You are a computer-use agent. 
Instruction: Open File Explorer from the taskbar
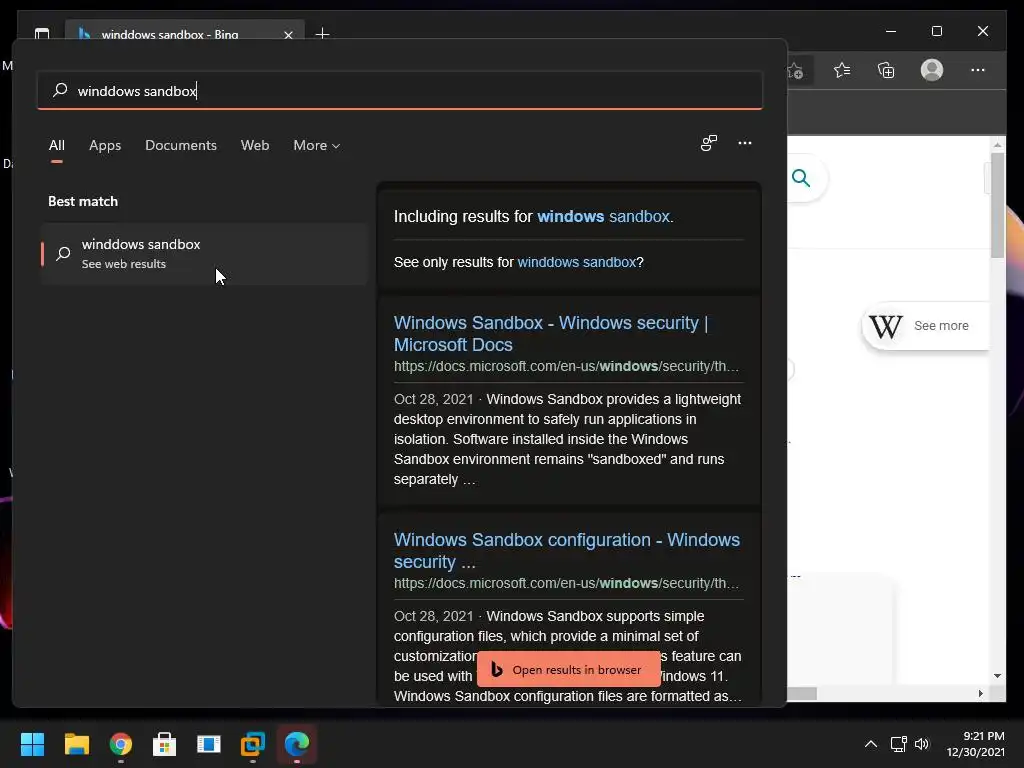pyautogui.click(x=76, y=744)
